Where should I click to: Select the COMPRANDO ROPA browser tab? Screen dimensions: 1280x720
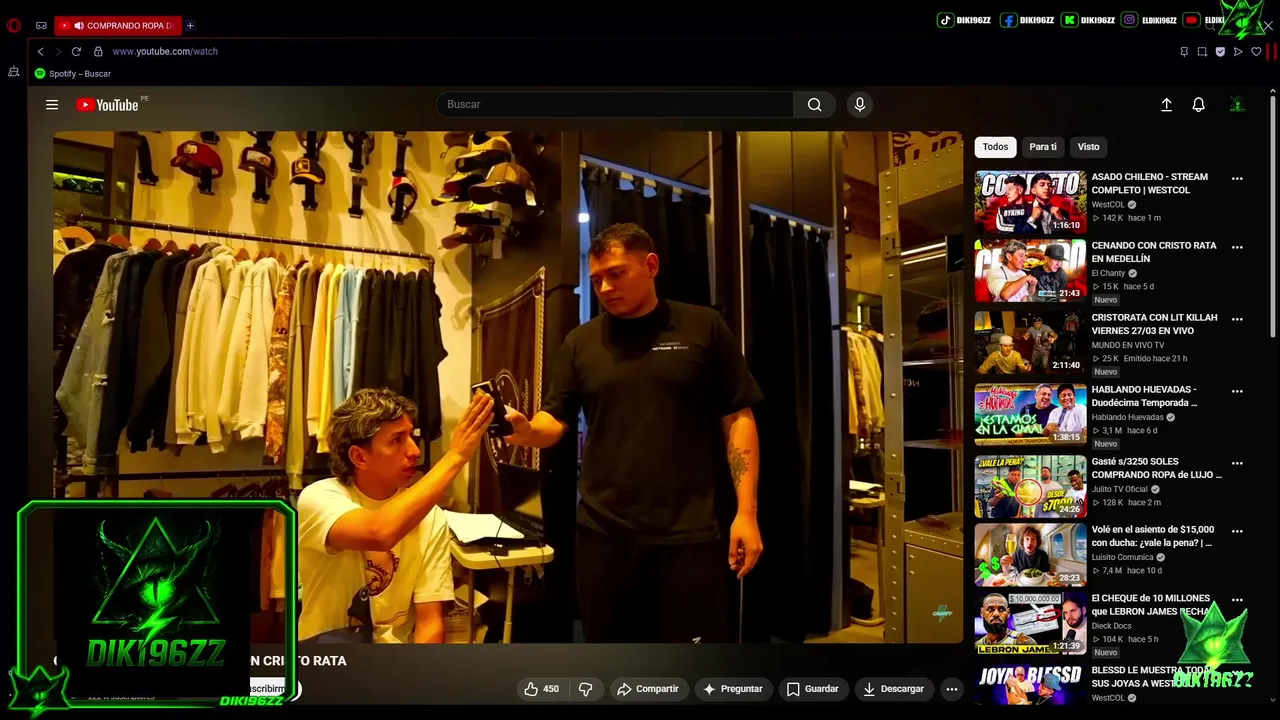[x=118, y=26]
